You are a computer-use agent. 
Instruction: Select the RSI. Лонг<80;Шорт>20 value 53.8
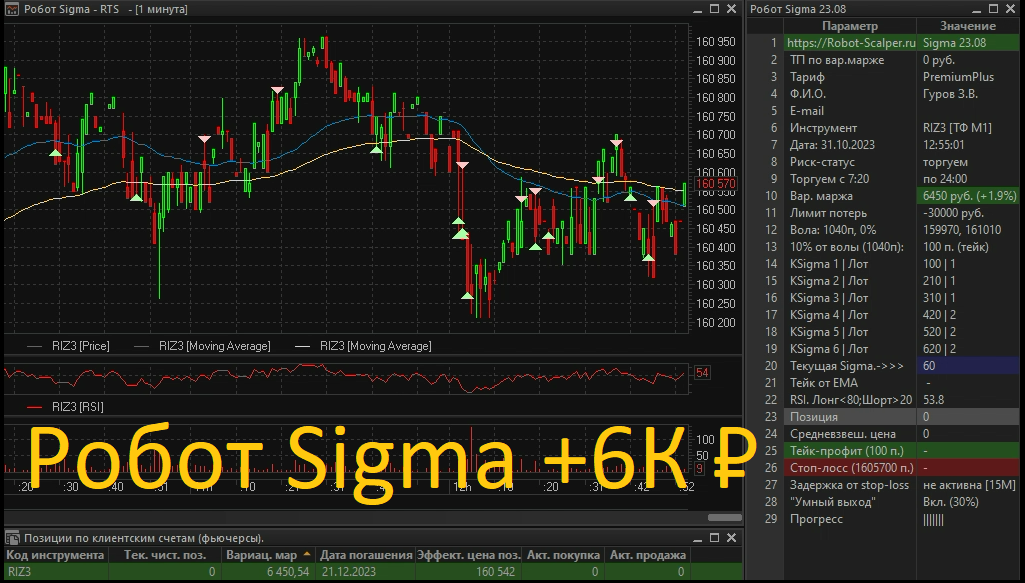coord(968,400)
